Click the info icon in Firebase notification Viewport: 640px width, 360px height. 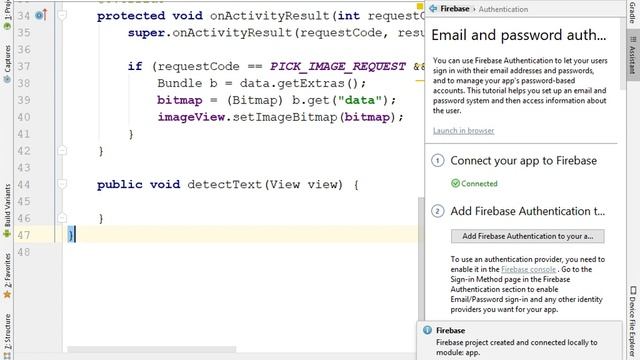[x=427, y=330]
